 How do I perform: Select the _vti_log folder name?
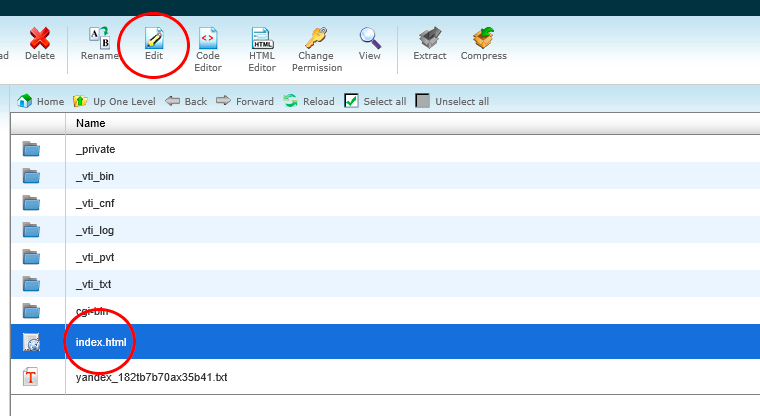95,230
